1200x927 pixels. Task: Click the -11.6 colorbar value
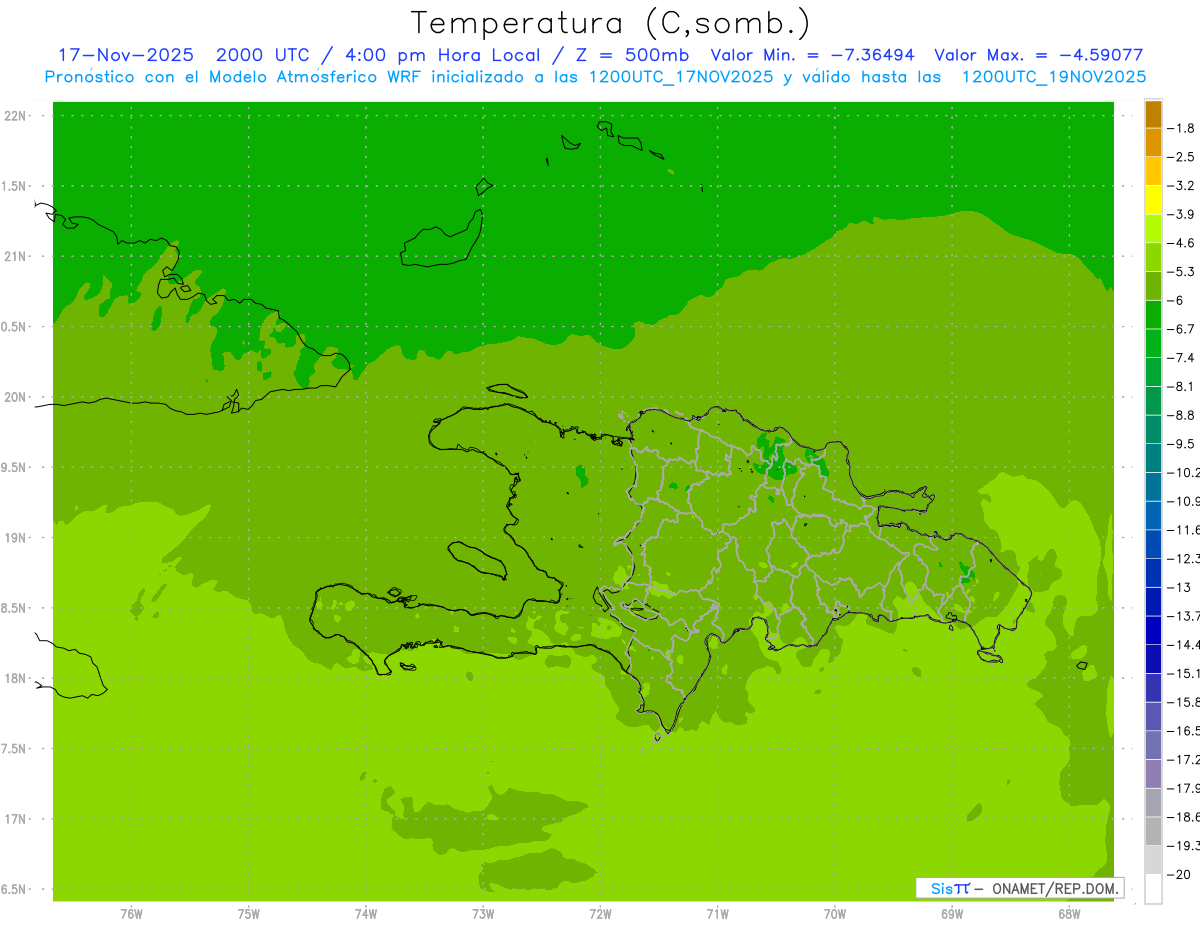click(1184, 530)
